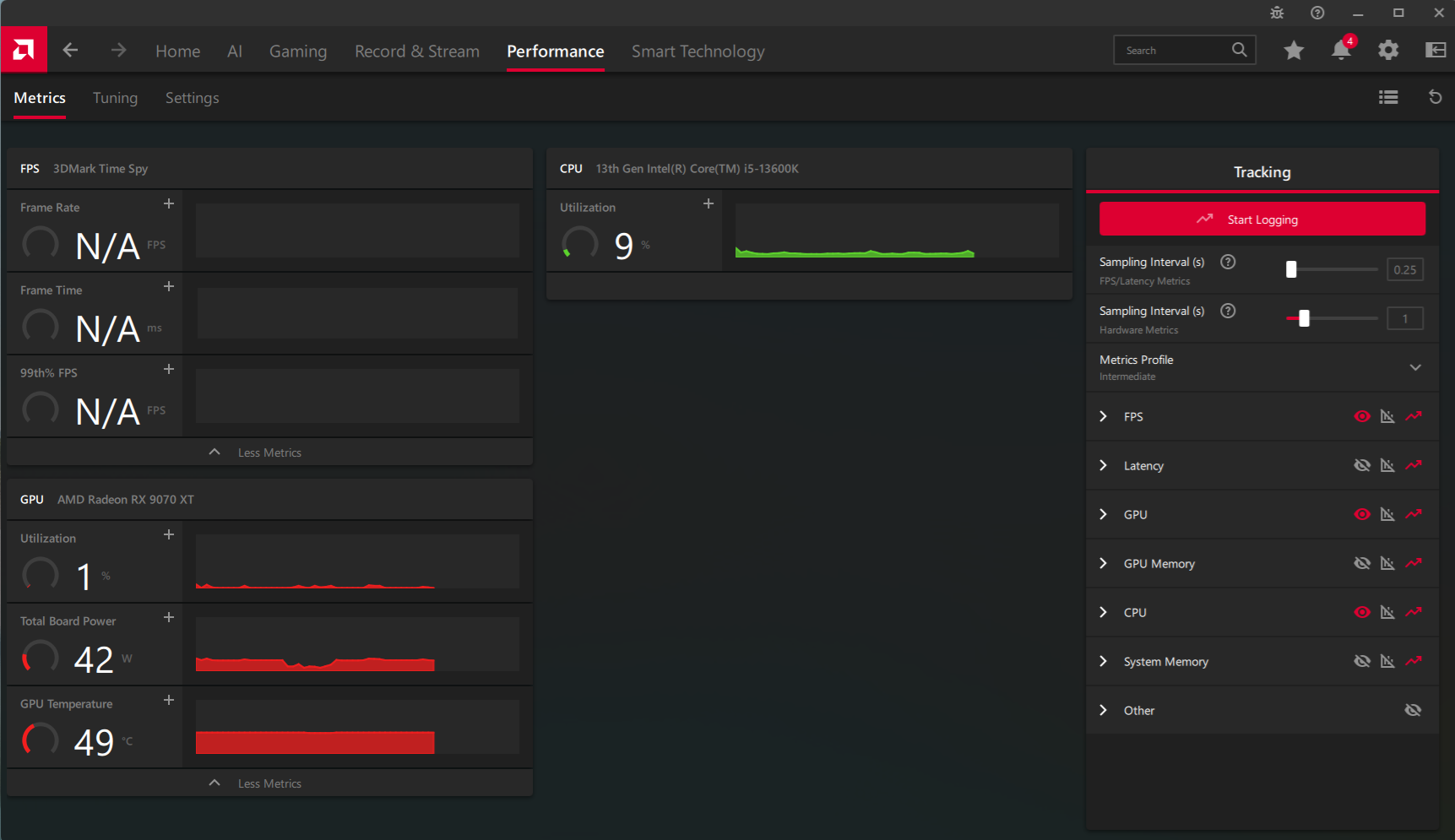Open the Home tab
The height and width of the screenshot is (840, 1455).
pyautogui.click(x=177, y=51)
